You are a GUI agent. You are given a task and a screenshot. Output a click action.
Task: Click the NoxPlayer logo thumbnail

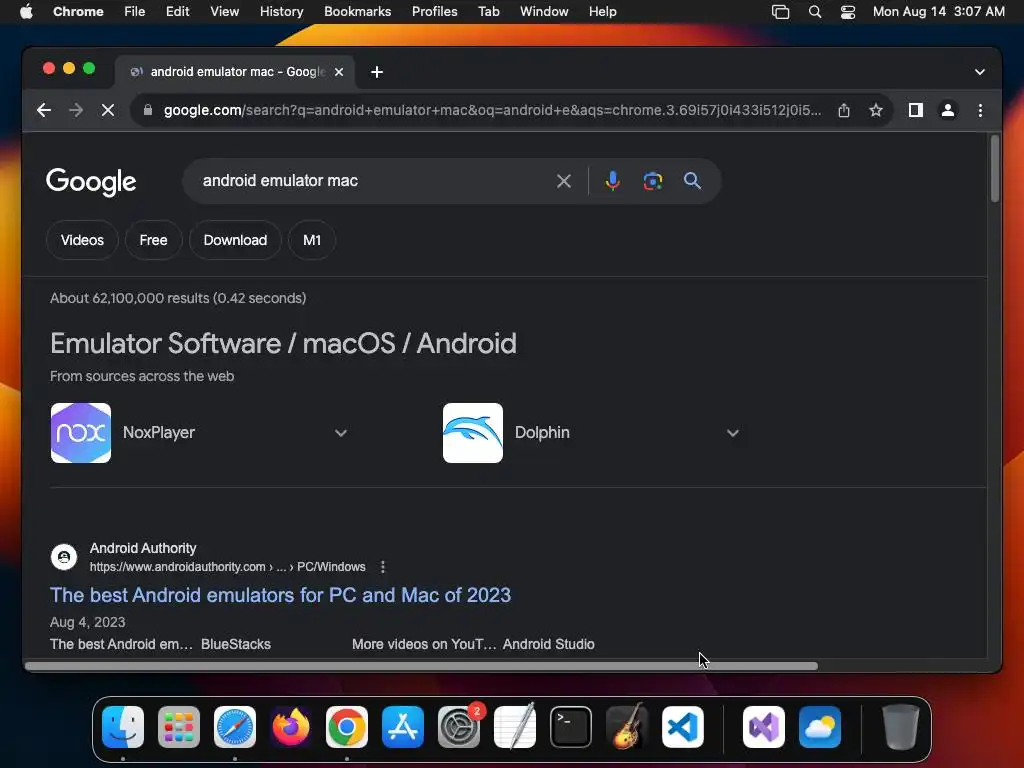(x=81, y=433)
